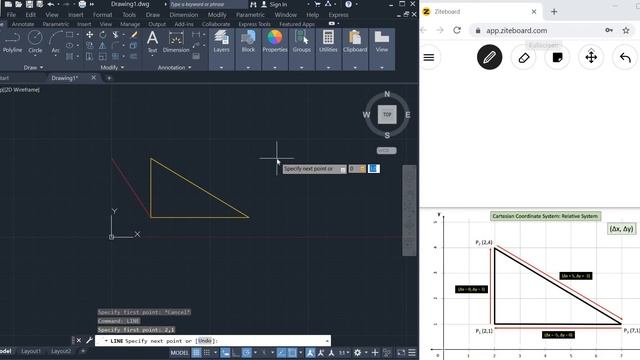
Task: Toggle annotation visibility in status bar
Action: [310, 353]
